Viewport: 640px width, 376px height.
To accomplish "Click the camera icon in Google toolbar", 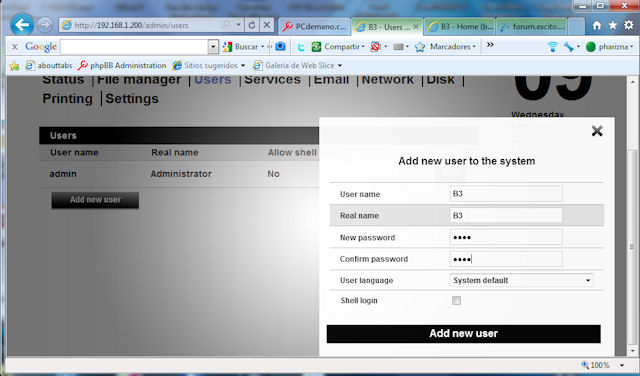I will 280,47.
